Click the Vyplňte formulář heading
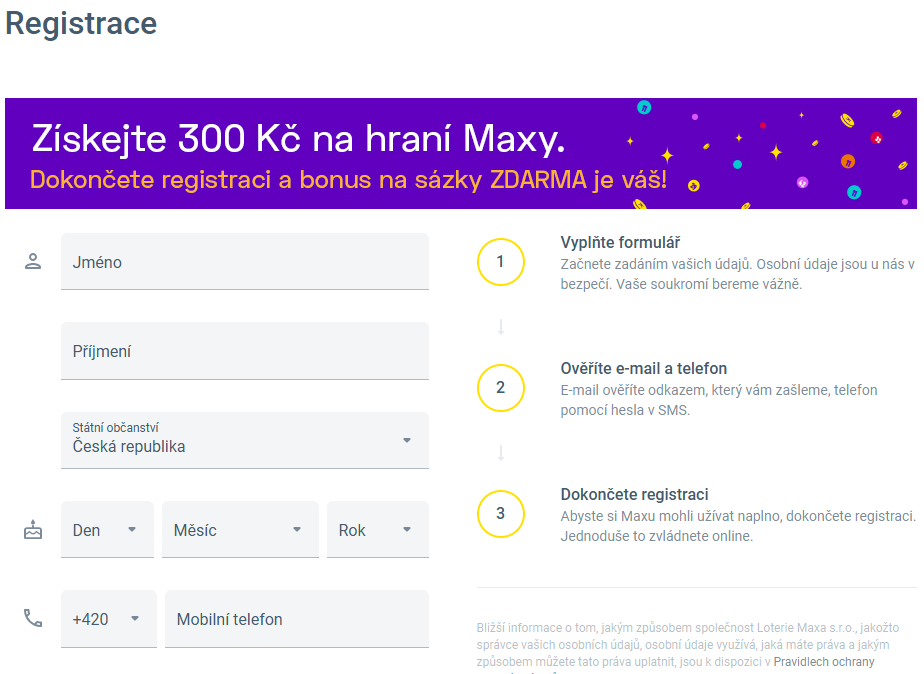Image resolution: width=924 pixels, height=674 pixels. (x=620, y=242)
